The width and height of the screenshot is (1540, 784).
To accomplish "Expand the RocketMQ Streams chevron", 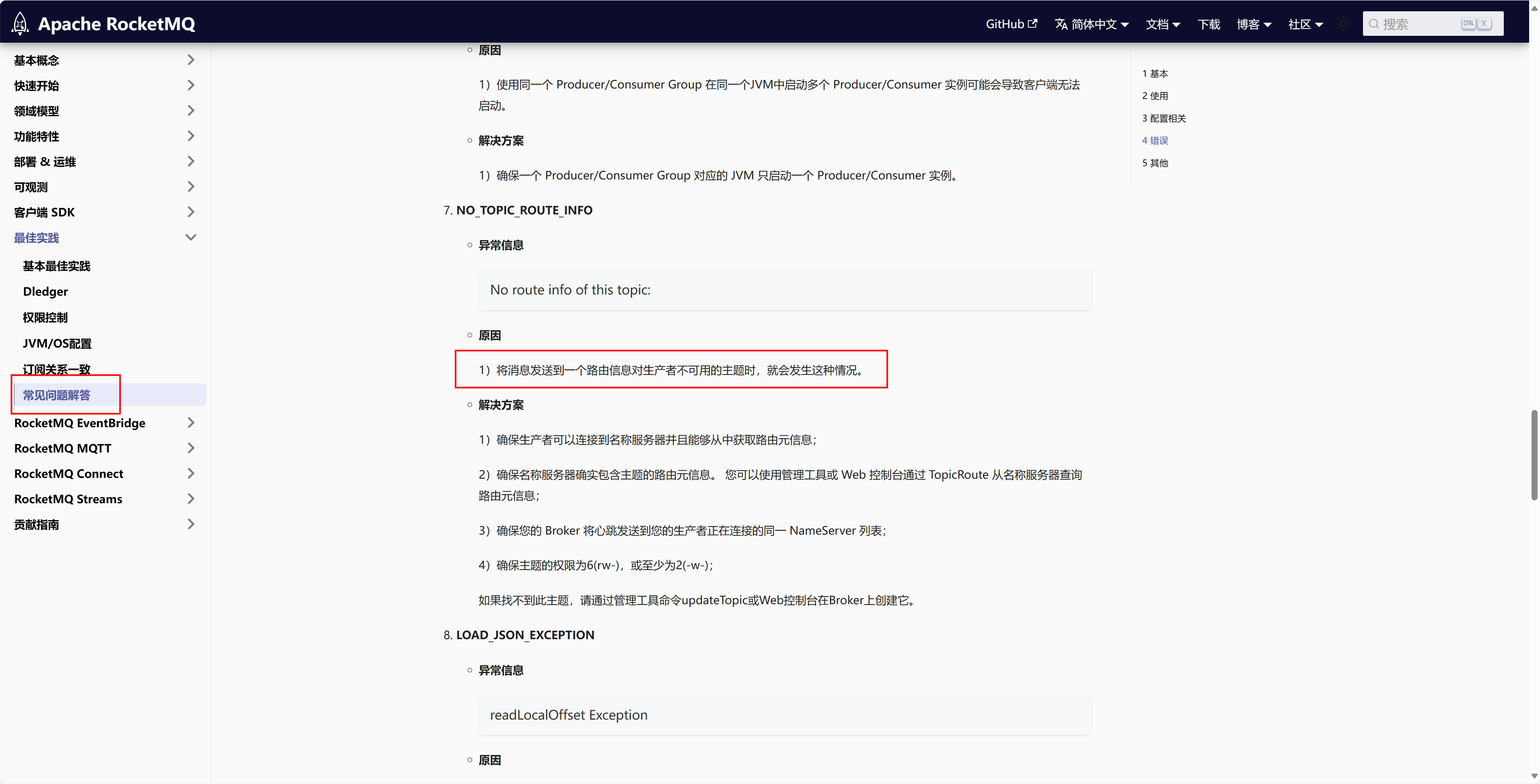I will click(x=191, y=499).
